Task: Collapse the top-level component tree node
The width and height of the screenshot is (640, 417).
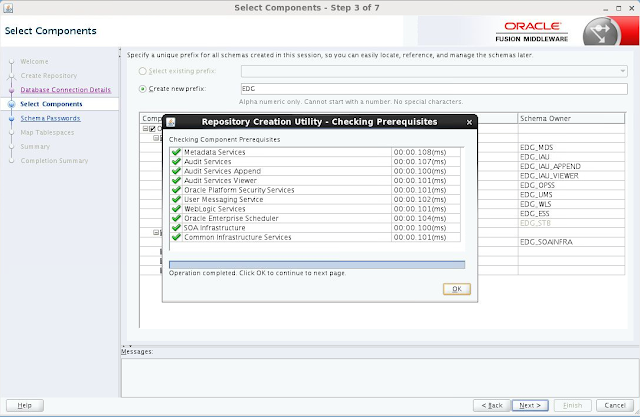Action: click(145, 129)
